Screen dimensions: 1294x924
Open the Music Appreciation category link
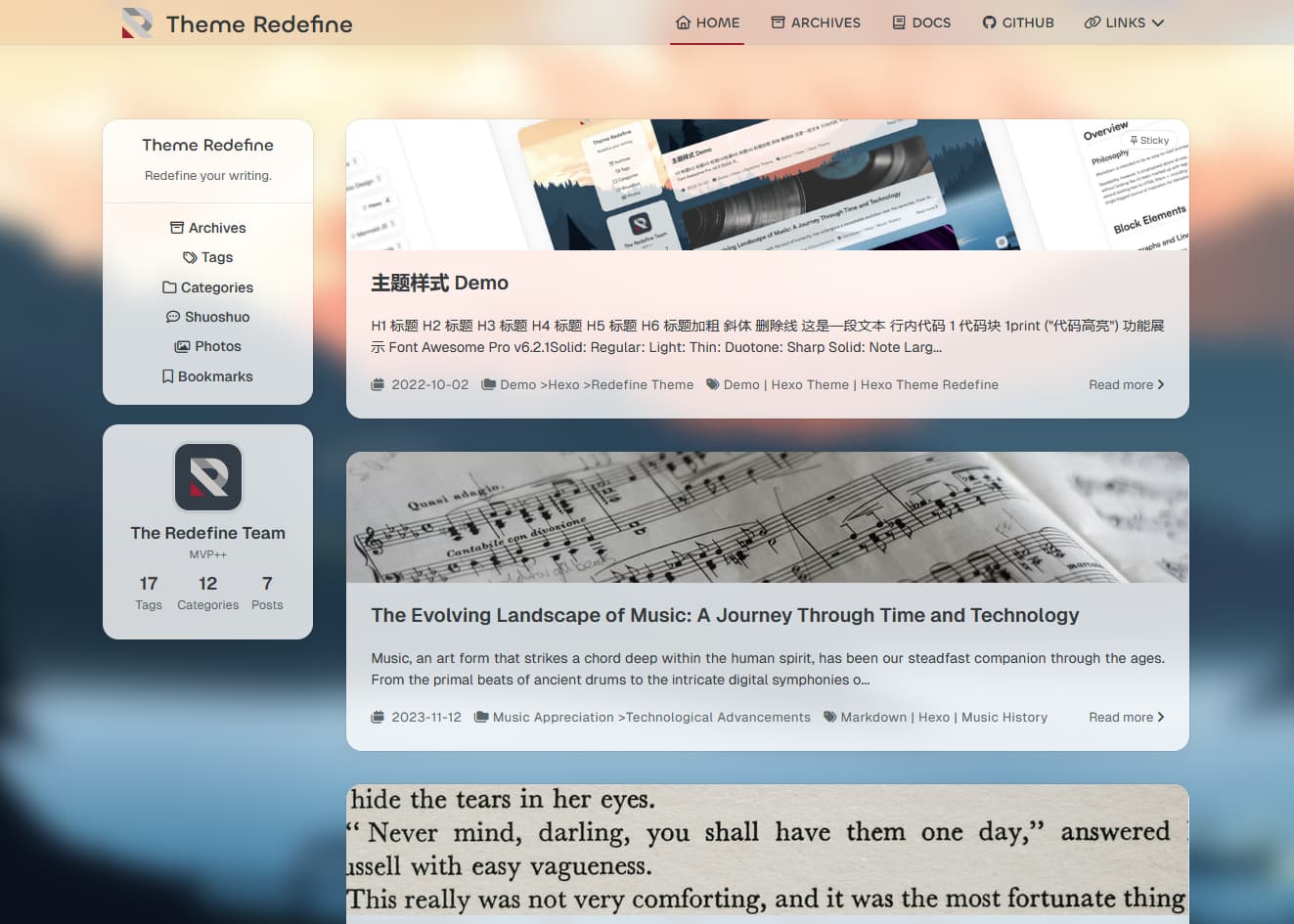pos(554,717)
